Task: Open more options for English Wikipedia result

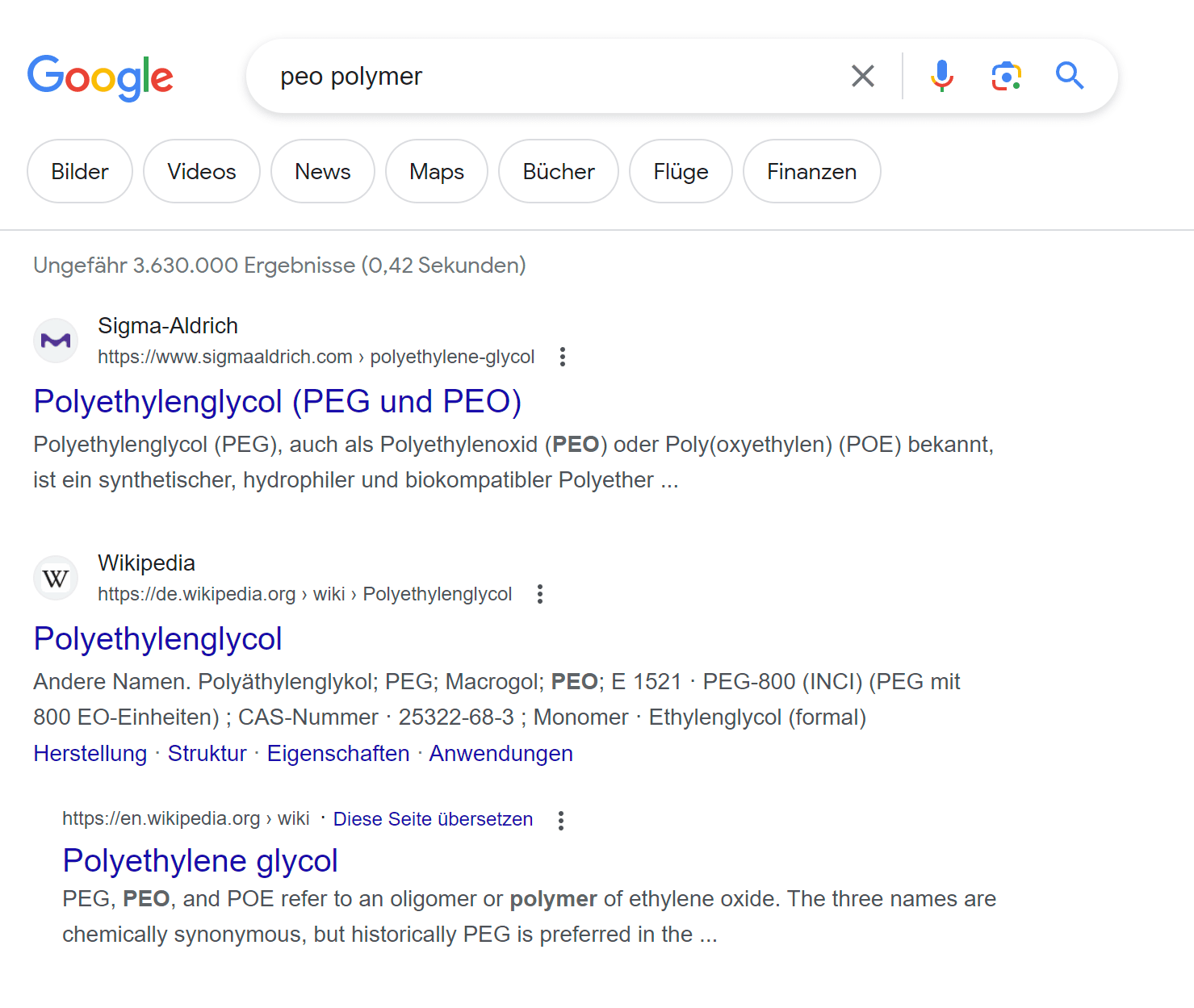Action: [561, 820]
